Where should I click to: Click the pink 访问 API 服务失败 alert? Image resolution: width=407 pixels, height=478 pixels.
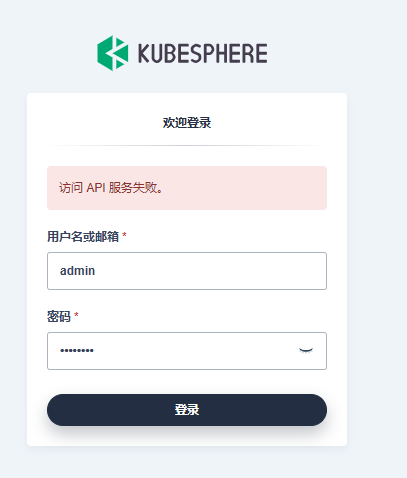187,188
